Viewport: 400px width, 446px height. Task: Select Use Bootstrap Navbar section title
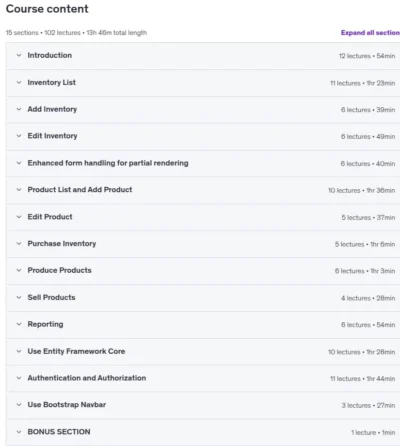pos(67,405)
